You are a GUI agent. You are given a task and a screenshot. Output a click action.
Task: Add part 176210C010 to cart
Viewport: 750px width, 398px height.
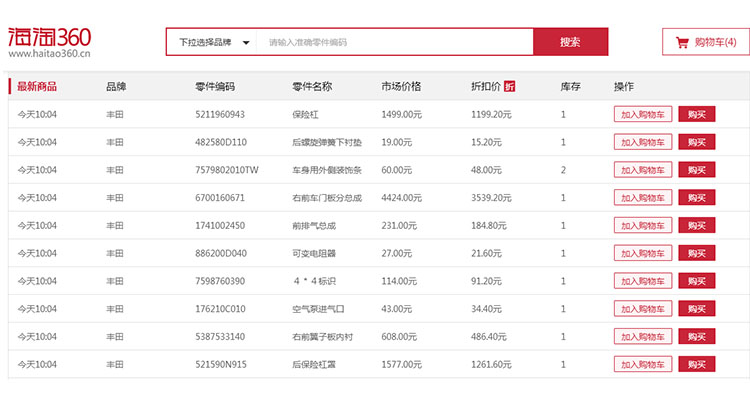(643, 309)
